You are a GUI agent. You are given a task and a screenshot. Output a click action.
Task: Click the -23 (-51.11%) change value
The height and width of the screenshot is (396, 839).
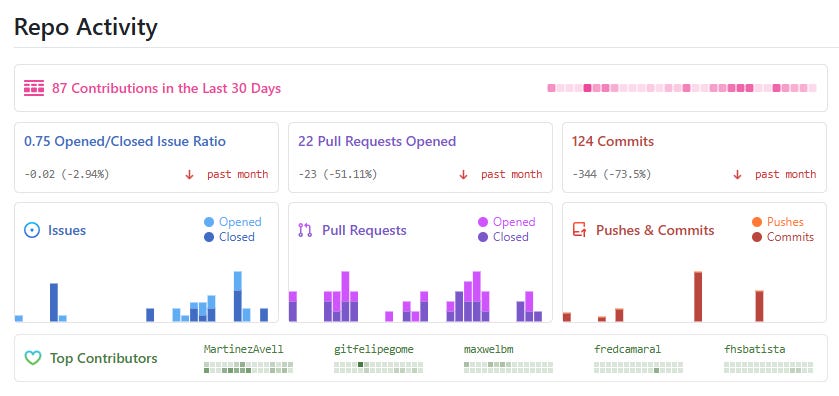338,174
